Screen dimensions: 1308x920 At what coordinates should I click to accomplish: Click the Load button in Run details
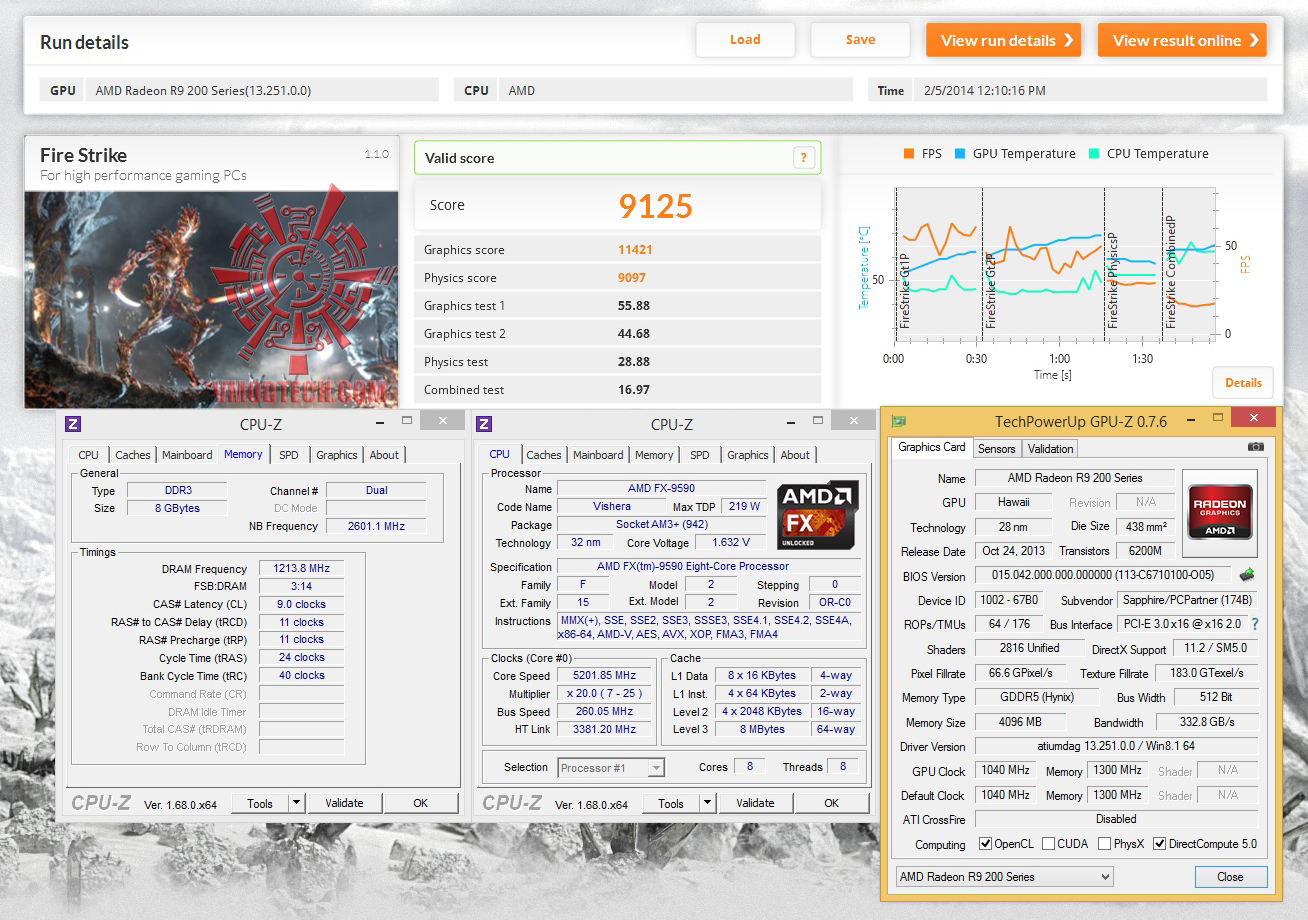(x=745, y=40)
